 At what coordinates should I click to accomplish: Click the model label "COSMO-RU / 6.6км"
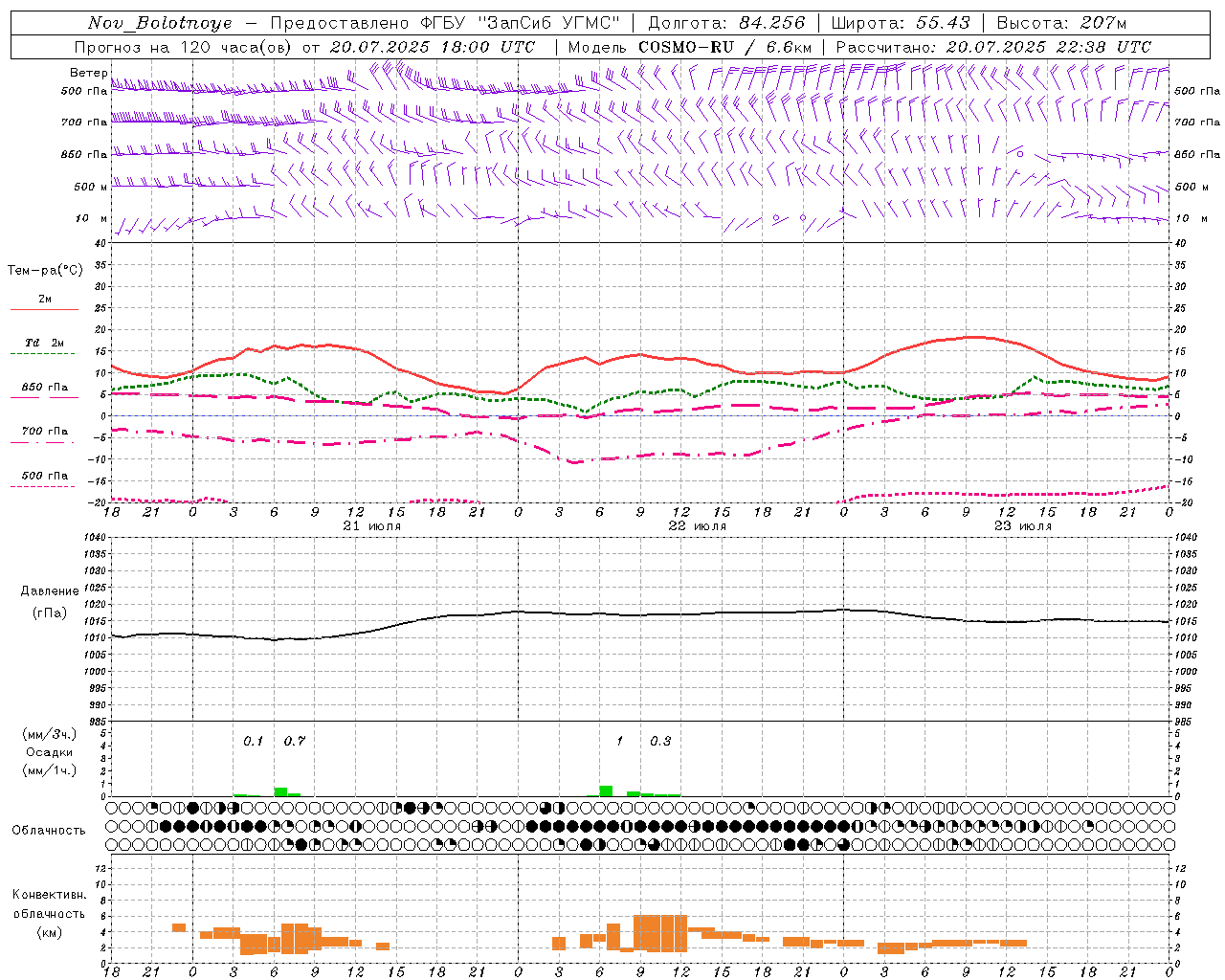point(725,47)
